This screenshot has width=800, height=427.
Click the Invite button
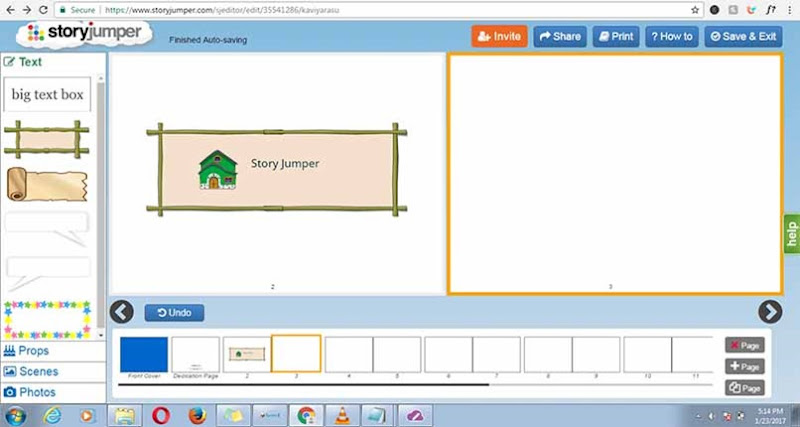(499, 36)
